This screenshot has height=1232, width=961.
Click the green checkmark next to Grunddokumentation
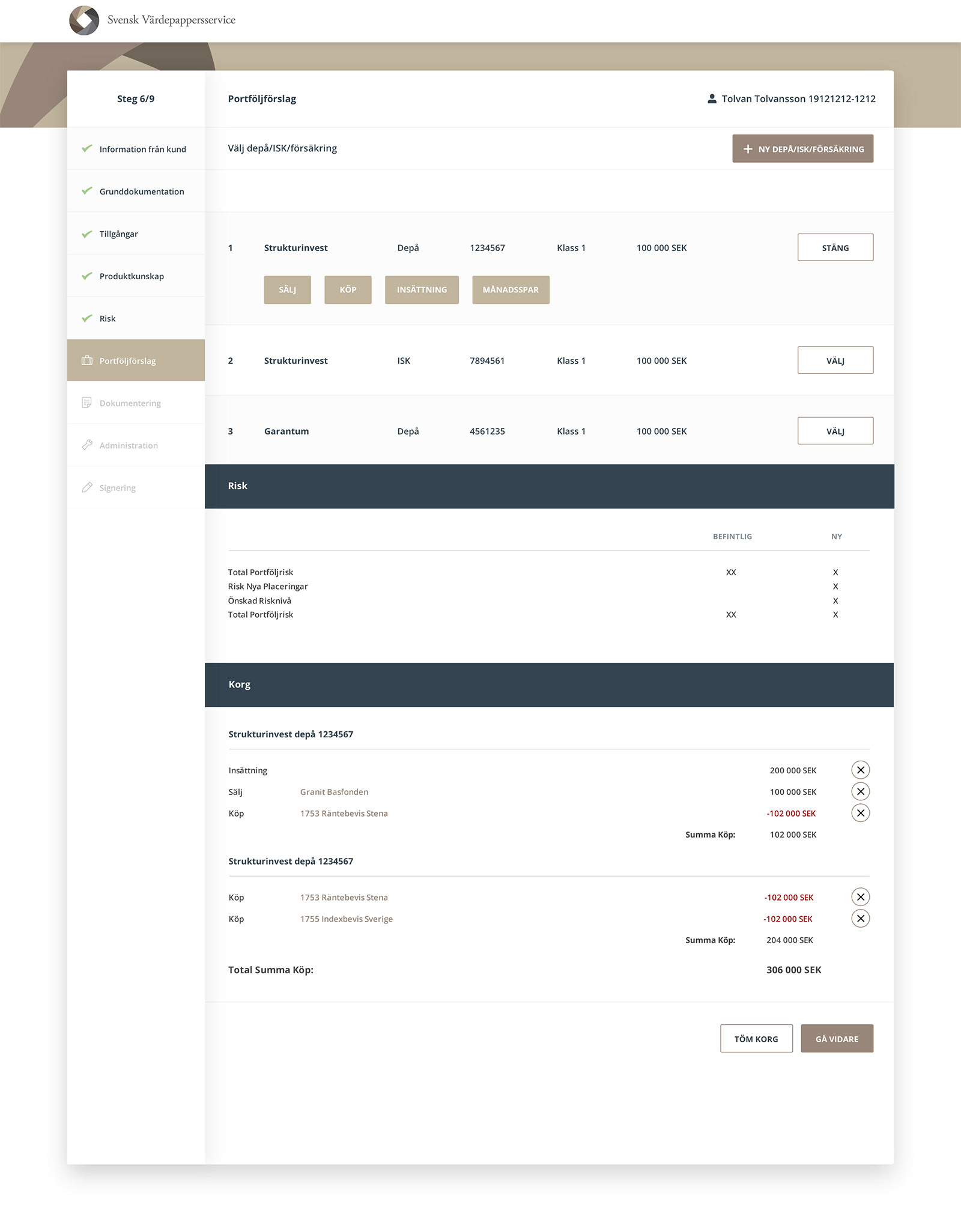[x=87, y=191]
